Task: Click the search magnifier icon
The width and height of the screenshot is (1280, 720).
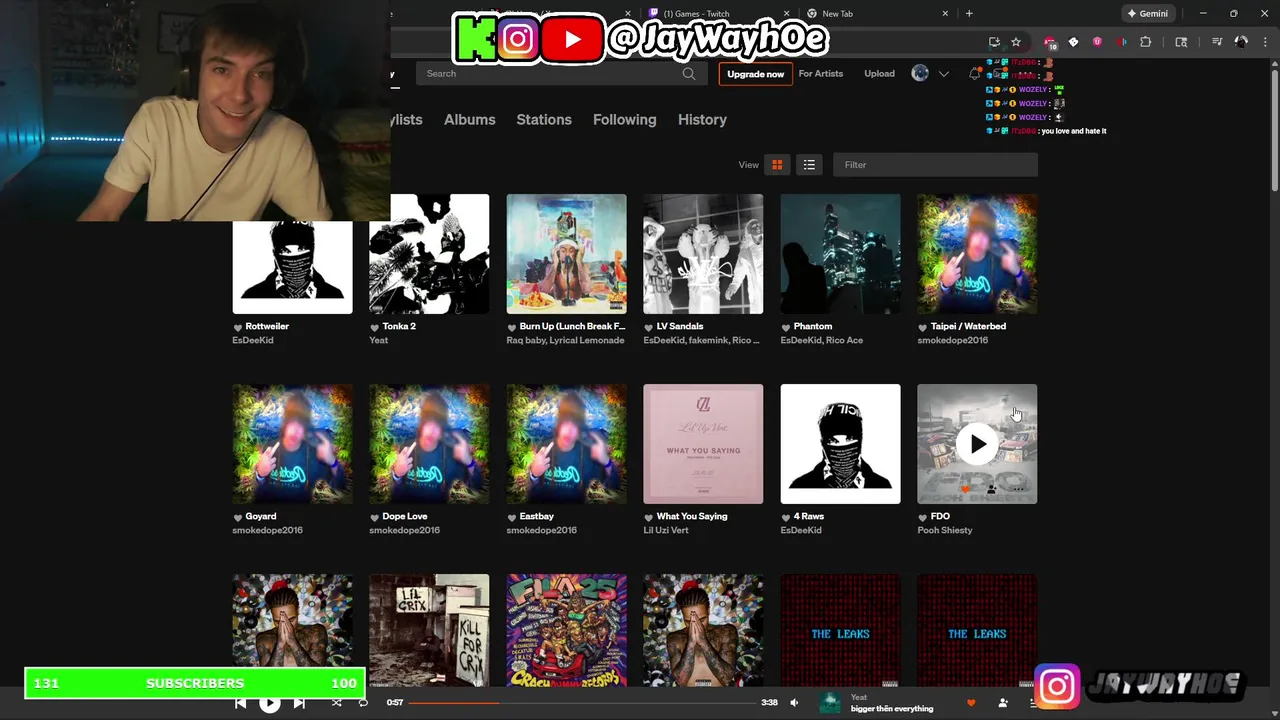Action: [x=689, y=74]
